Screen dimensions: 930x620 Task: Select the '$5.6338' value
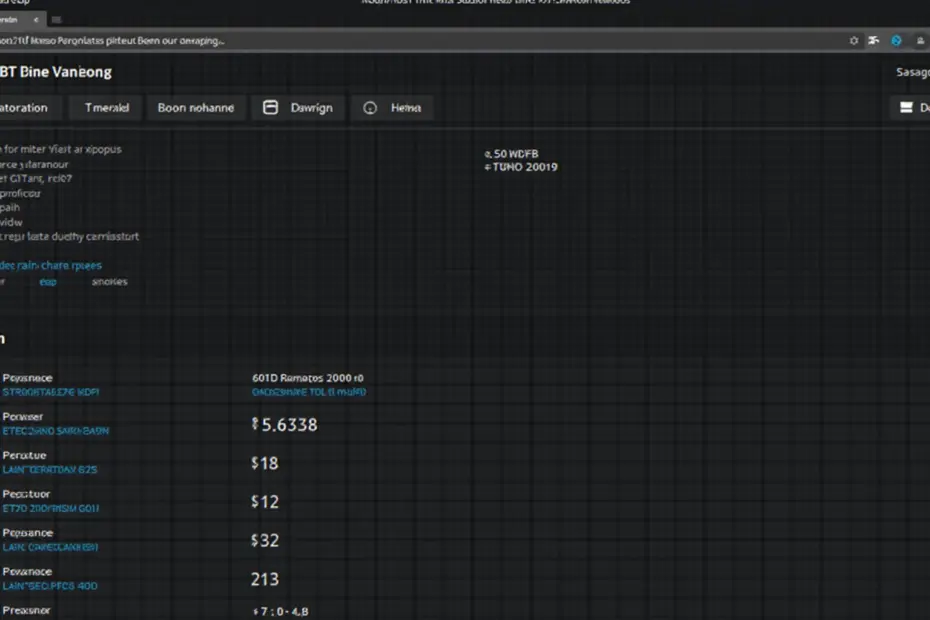285,425
